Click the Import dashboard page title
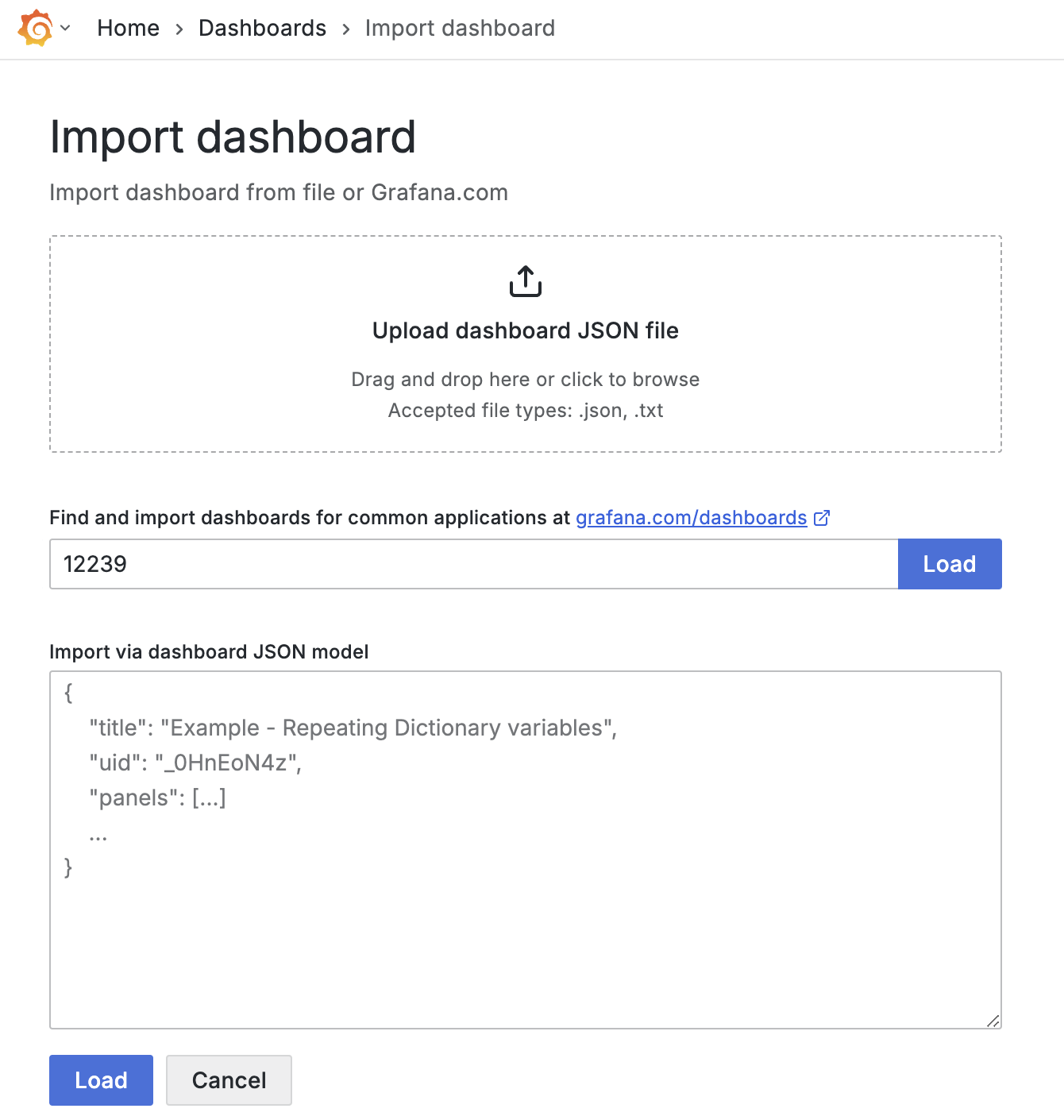Viewport: 1064px width, 1120px height. [233, 137]
